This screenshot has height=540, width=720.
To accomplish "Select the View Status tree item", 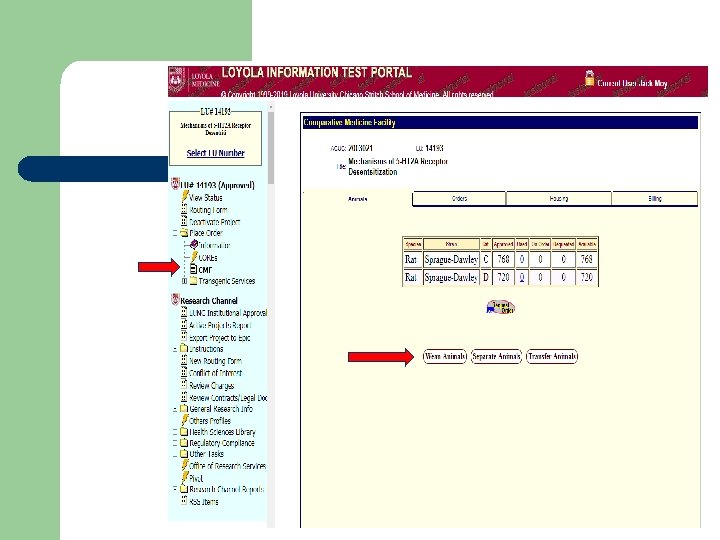I will tap(206, 198).
